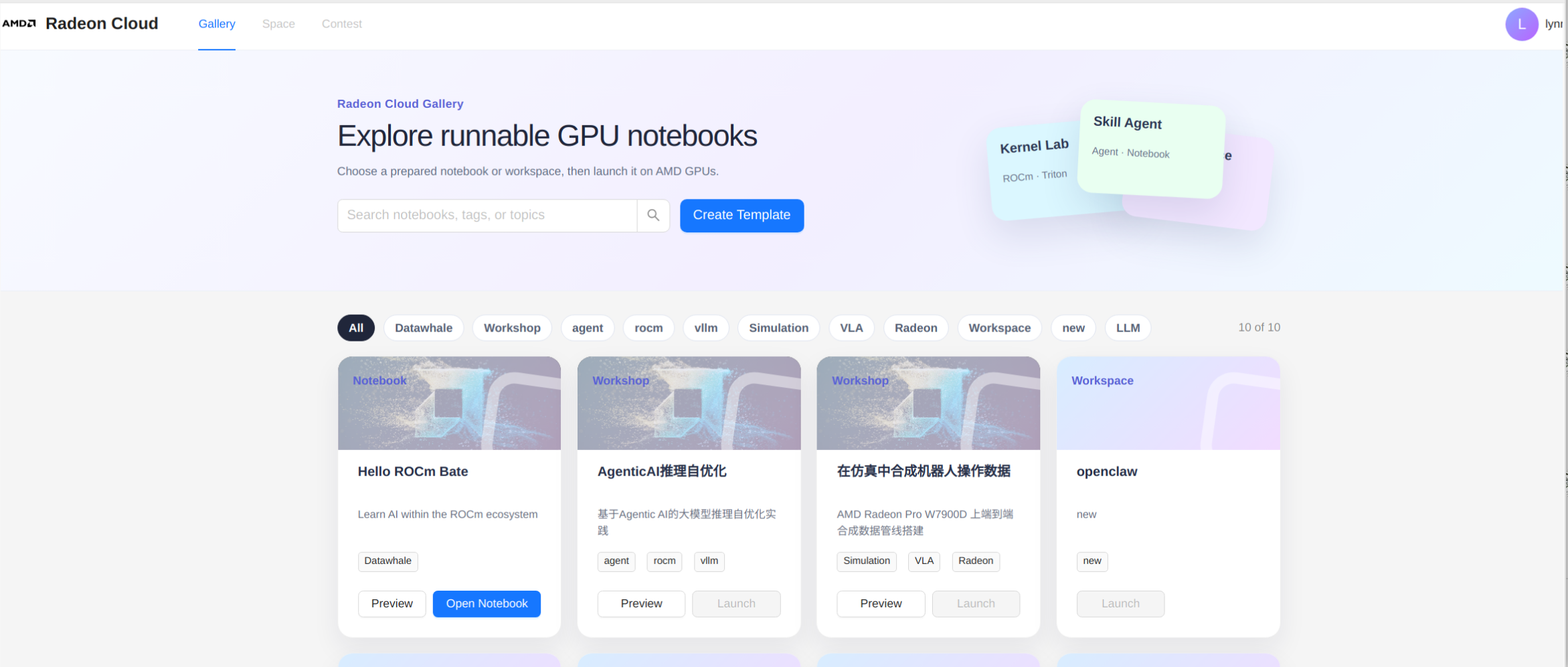
Task: Click the Radeon Cloud brand title
Action: pos(102,23)
